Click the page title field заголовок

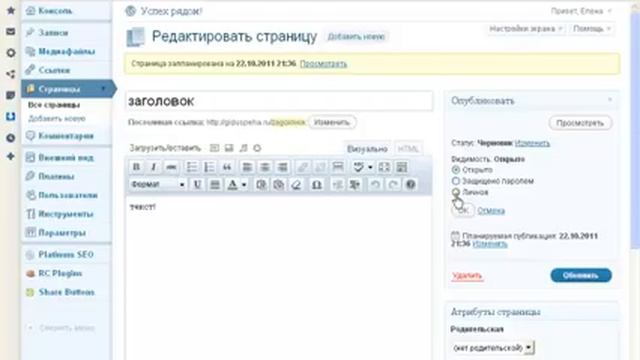coord(279,101)
